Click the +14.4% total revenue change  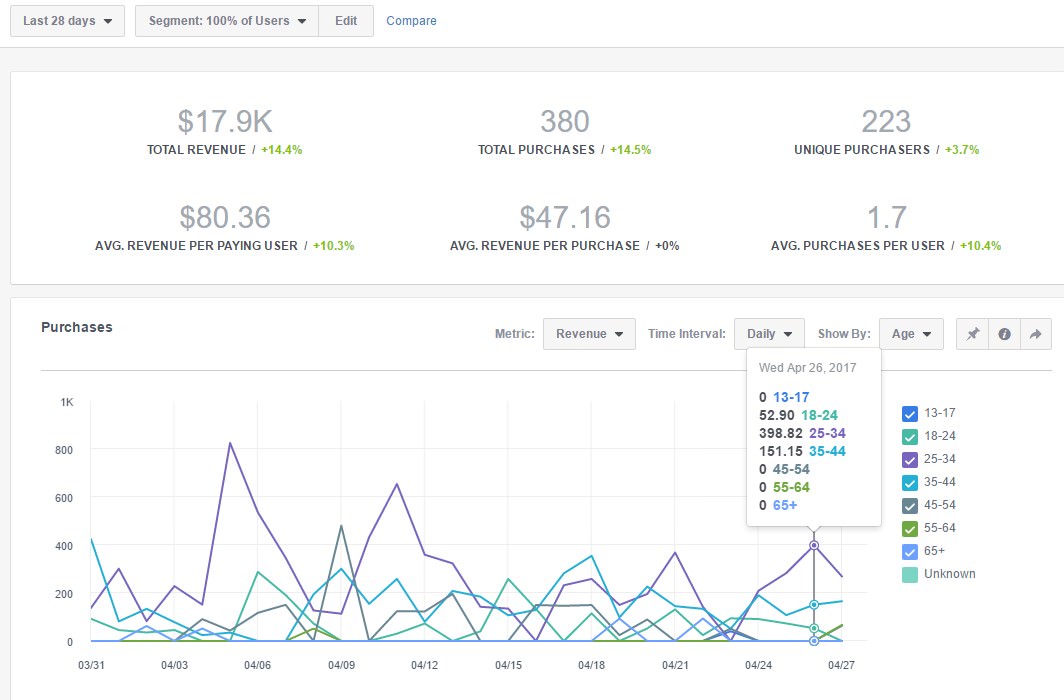click(282, 150)
